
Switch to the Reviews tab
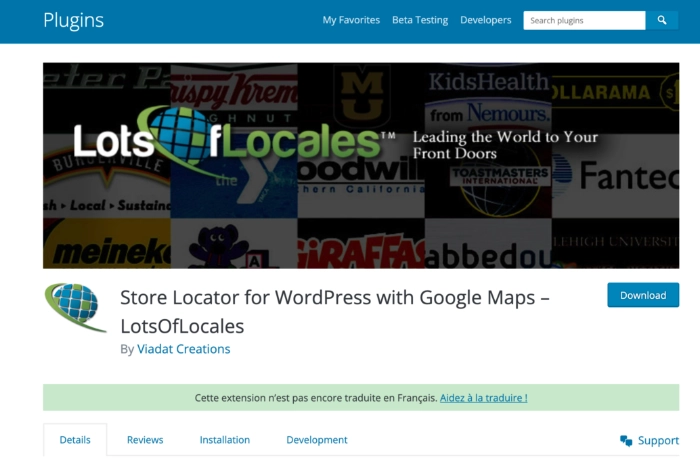[x=145, y=440]
